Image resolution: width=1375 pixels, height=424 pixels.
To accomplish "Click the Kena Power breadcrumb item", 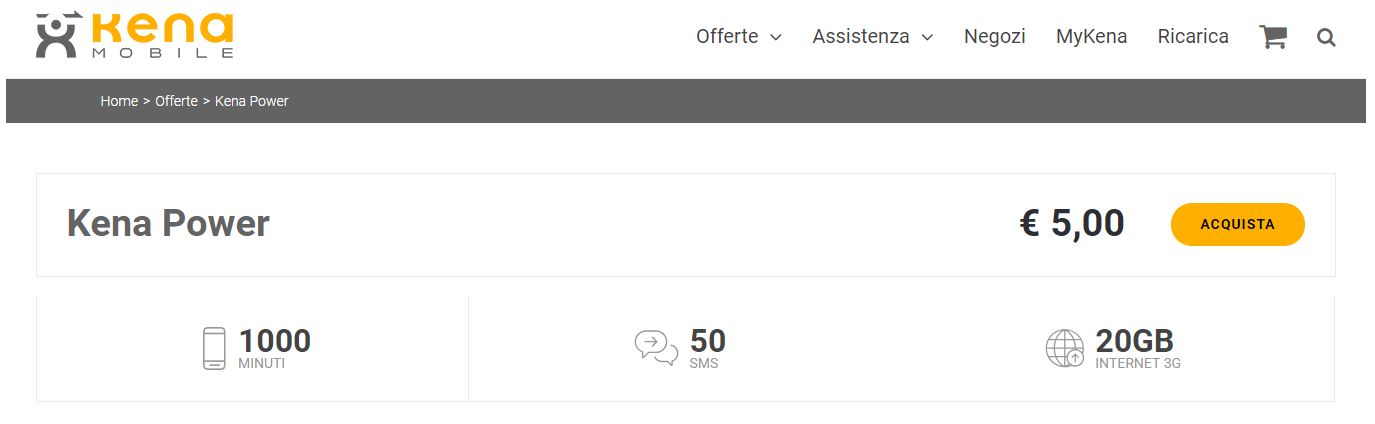I will [252, 101].
